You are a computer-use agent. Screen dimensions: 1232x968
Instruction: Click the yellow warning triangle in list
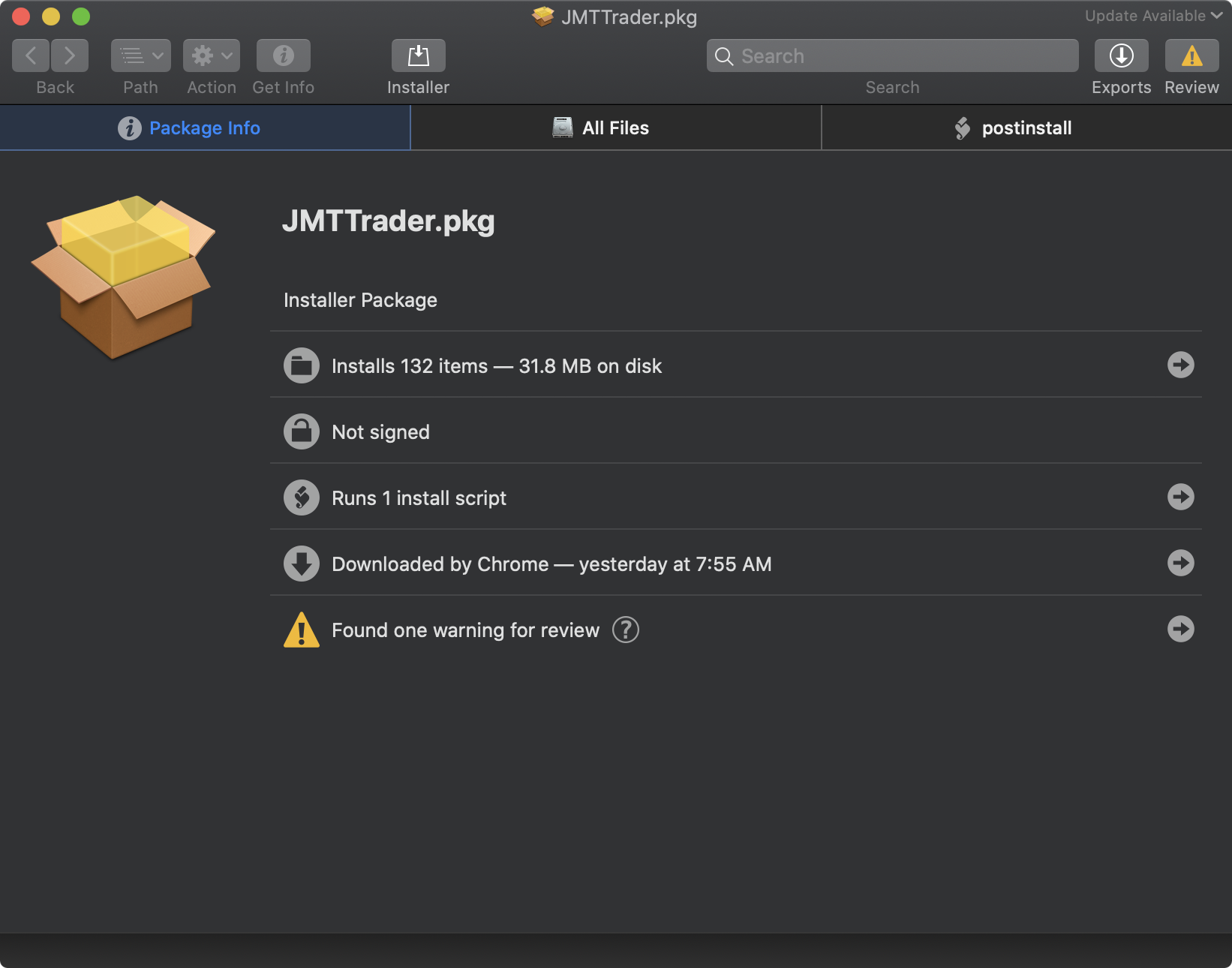pos(302,630)
